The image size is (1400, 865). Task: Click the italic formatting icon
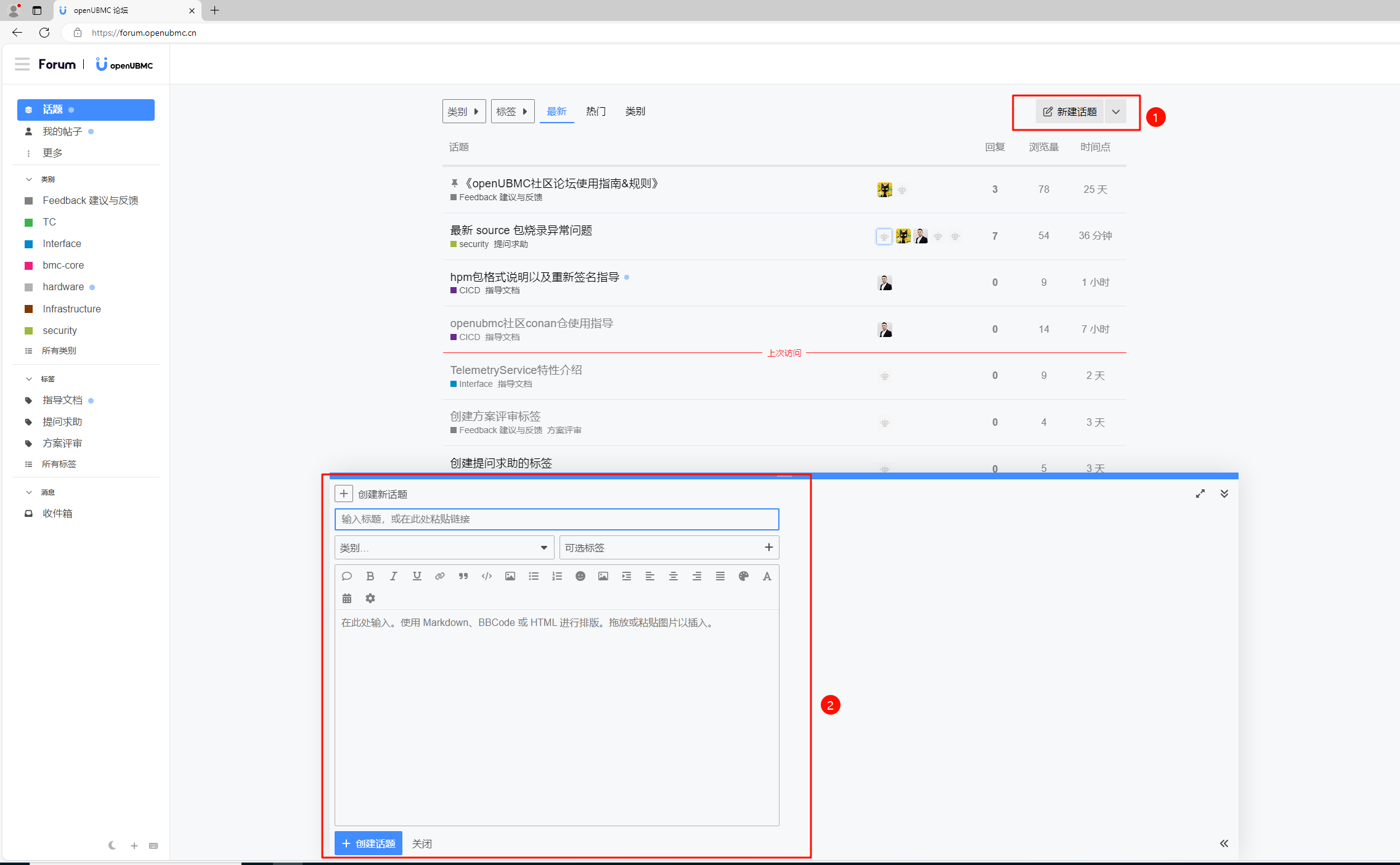click(393, 576)
